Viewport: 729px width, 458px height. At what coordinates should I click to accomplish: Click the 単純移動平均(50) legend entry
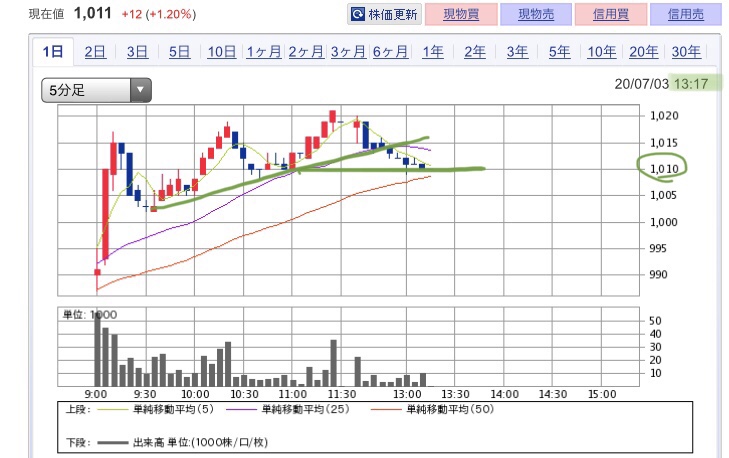450,409
